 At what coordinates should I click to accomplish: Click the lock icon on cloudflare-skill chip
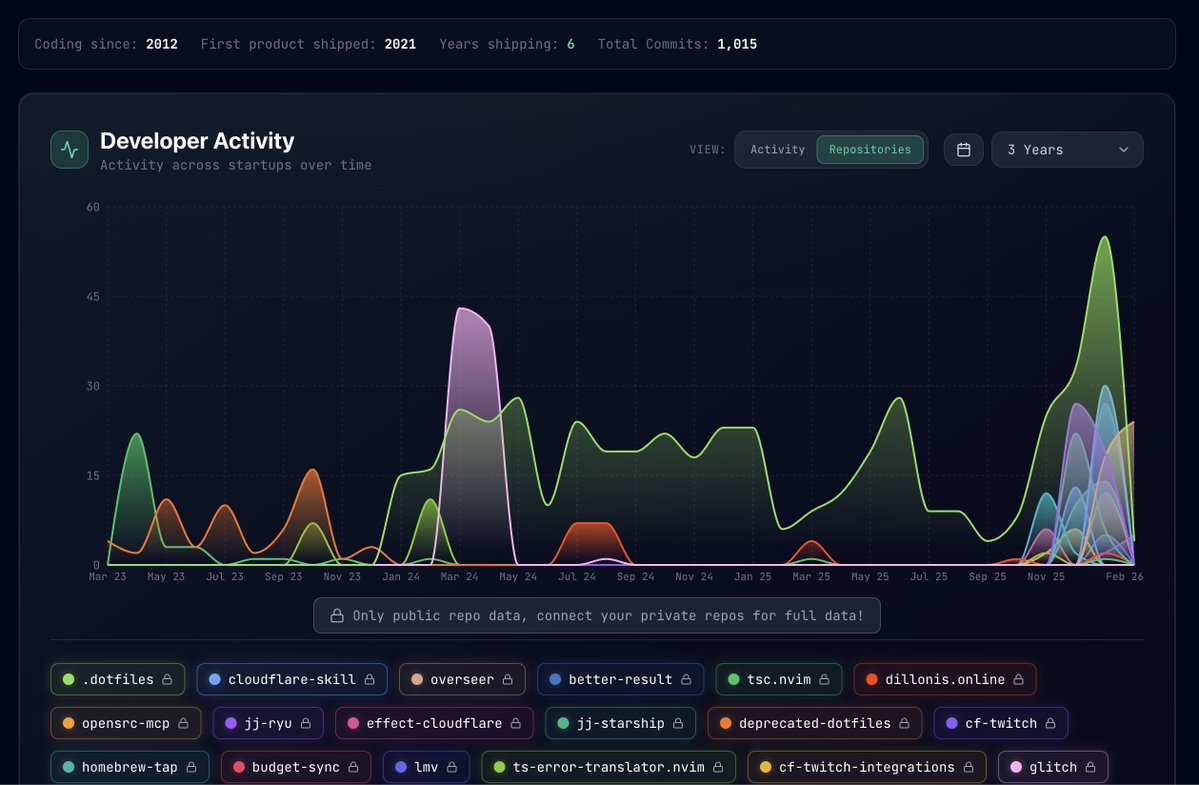pyautogui.click(x=369, y=680)
